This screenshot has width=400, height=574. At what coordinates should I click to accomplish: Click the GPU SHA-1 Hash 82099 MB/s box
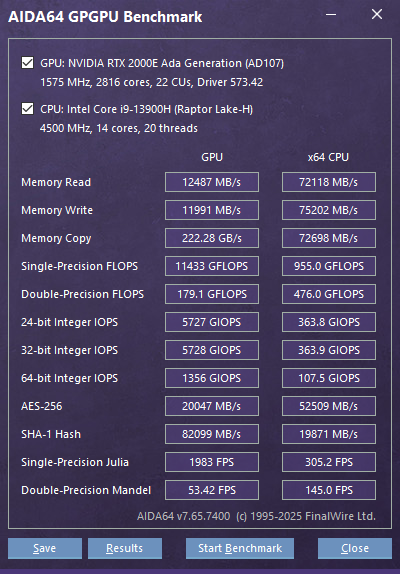pyautogui.click(x=212, y=434)
